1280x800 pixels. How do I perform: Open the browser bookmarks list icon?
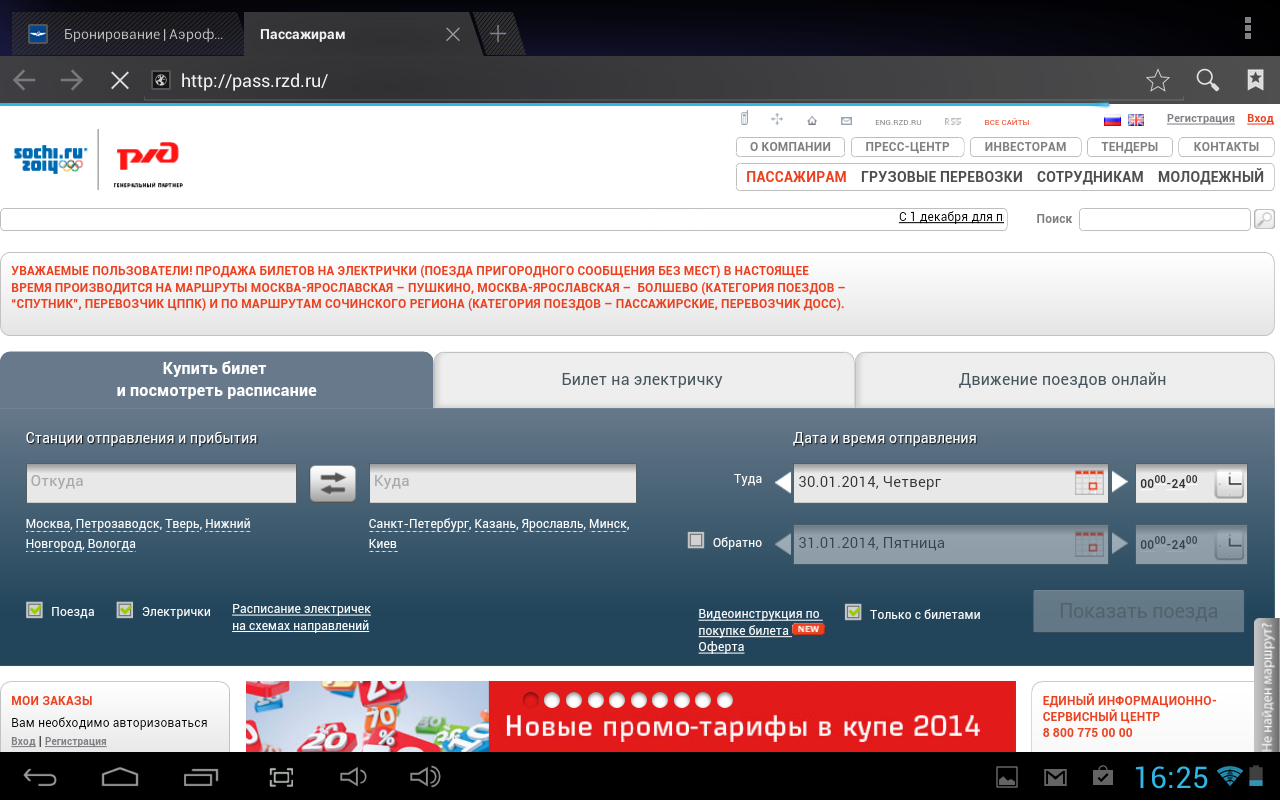pos(1255,81)
